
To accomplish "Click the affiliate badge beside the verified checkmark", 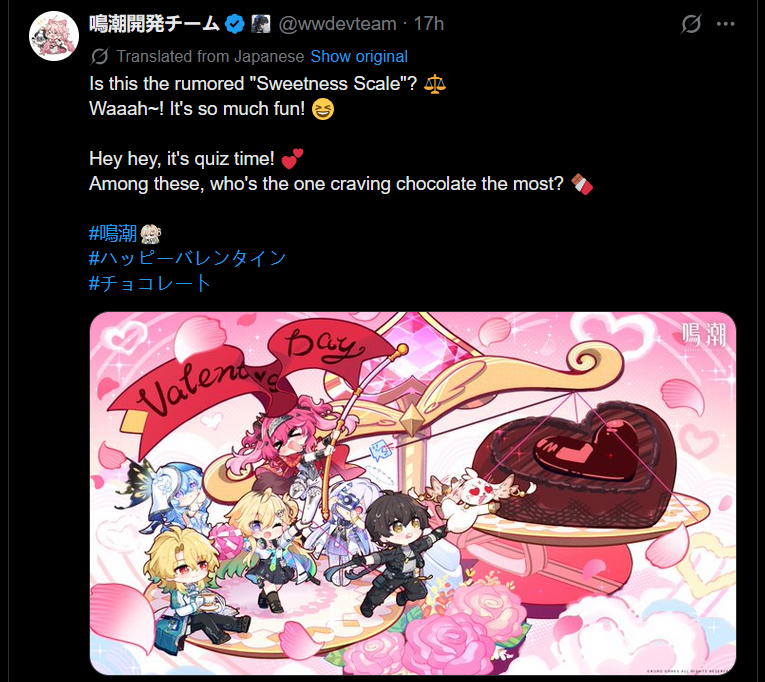I will pos(261,24).
